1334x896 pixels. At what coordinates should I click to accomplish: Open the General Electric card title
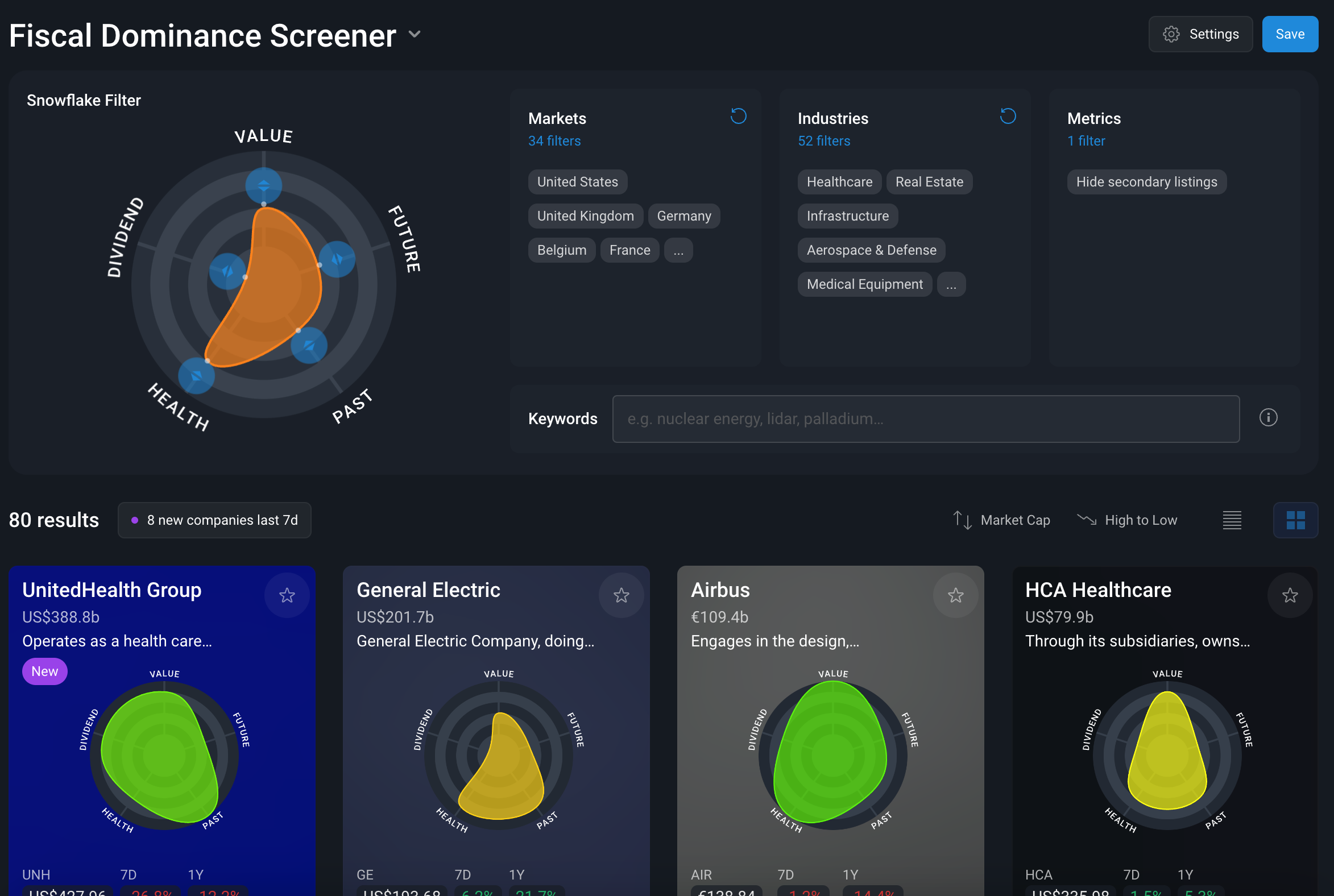click(x=428, y=590)
